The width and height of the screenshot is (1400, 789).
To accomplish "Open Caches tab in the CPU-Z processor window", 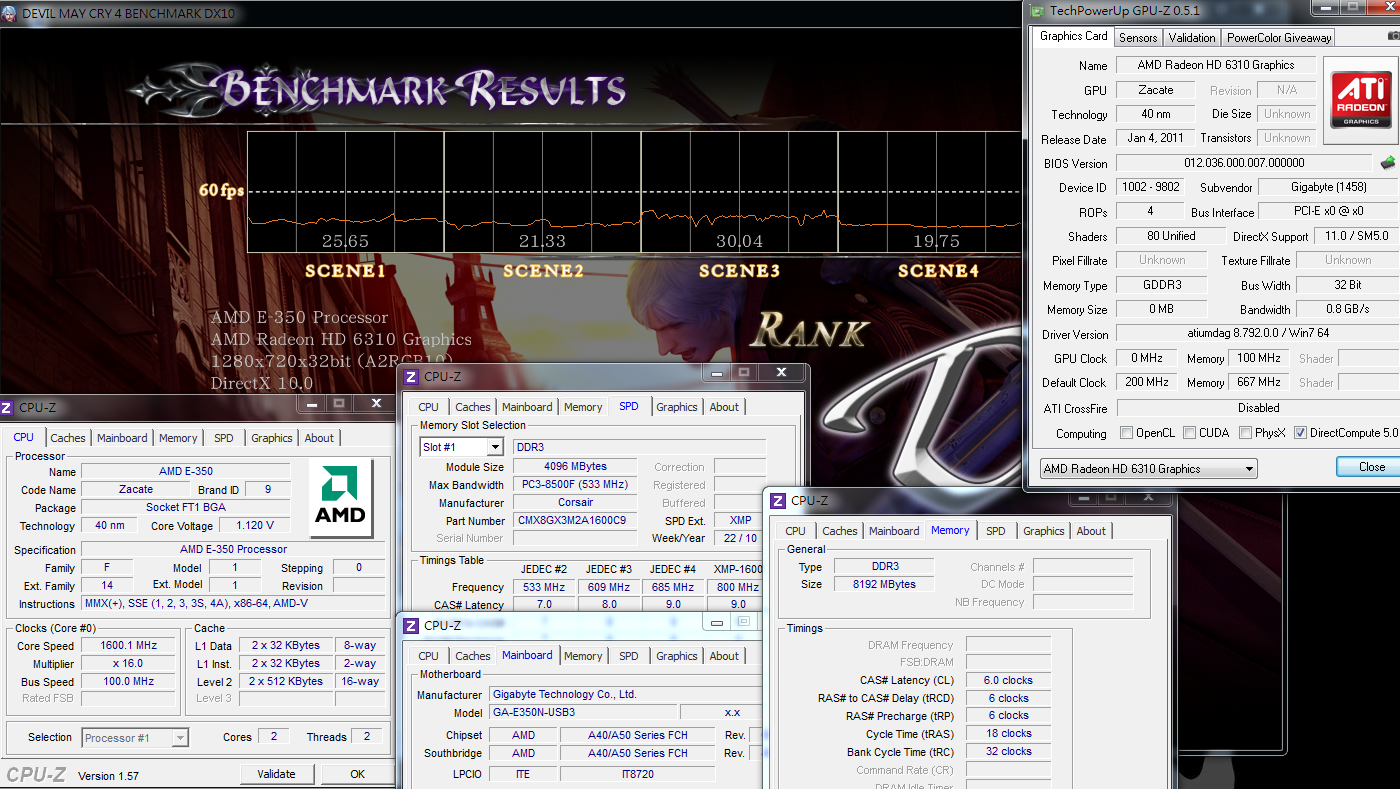I will coord(68,438).
